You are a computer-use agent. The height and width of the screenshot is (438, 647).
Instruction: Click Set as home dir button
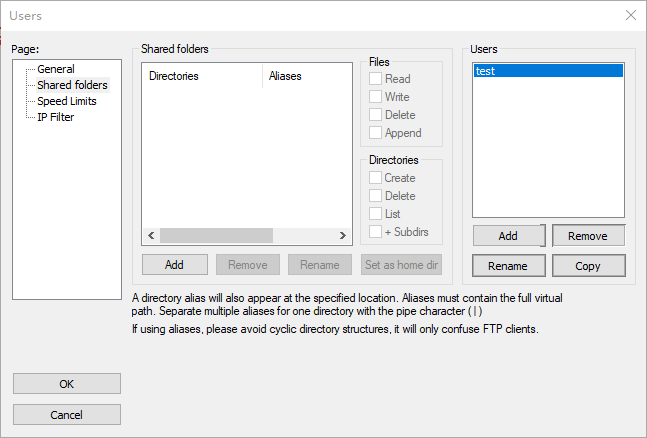tap(401, 265)
